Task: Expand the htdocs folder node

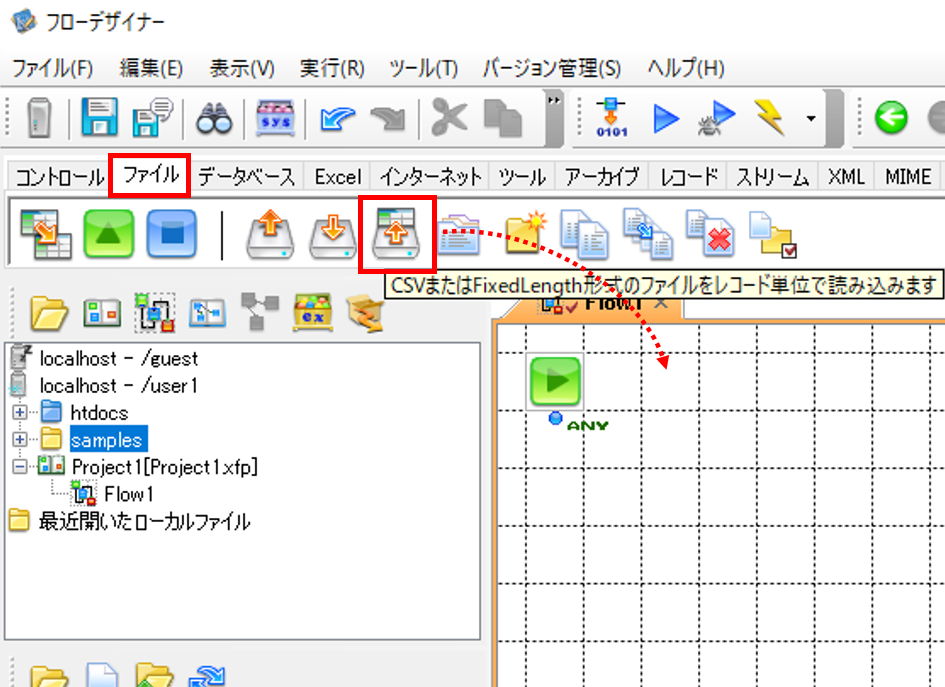Action: click(20, 412)
